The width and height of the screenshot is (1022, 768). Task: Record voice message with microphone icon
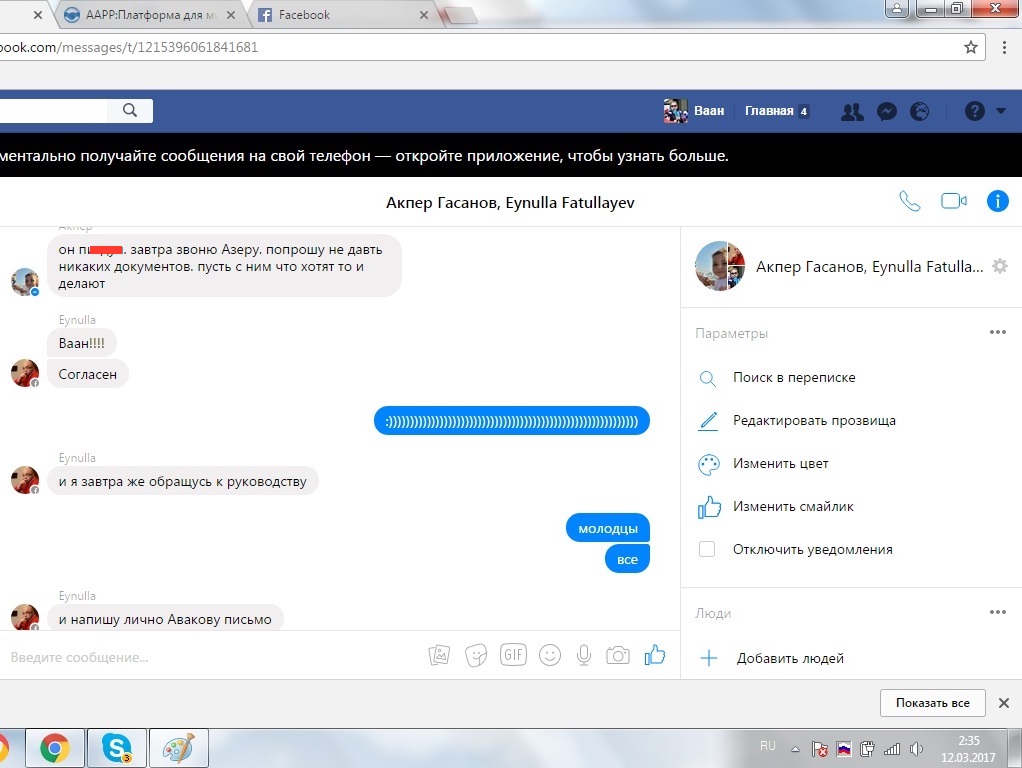pyautogui.click(x=584, y=655)
